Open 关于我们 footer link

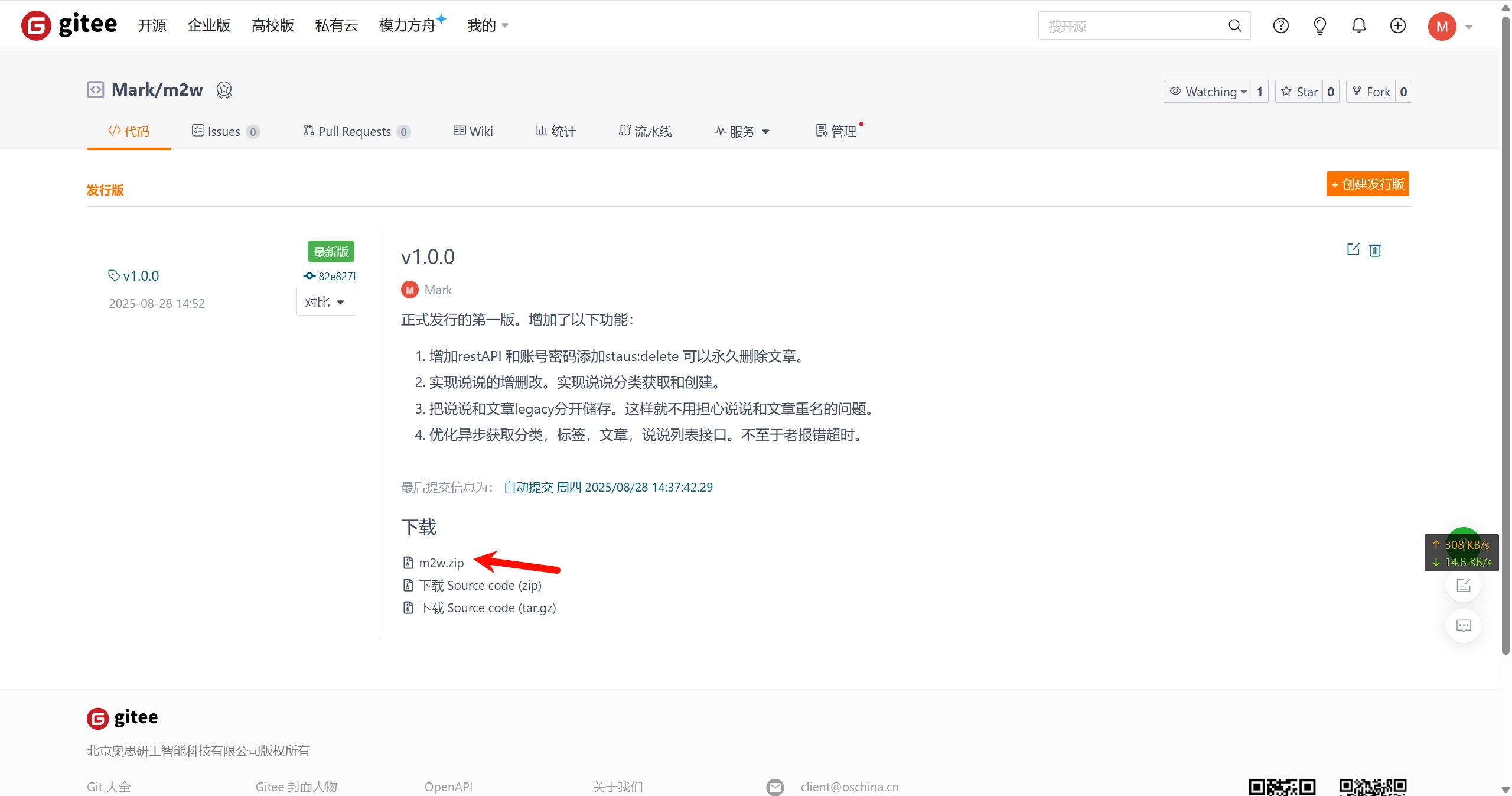point(618,787)
